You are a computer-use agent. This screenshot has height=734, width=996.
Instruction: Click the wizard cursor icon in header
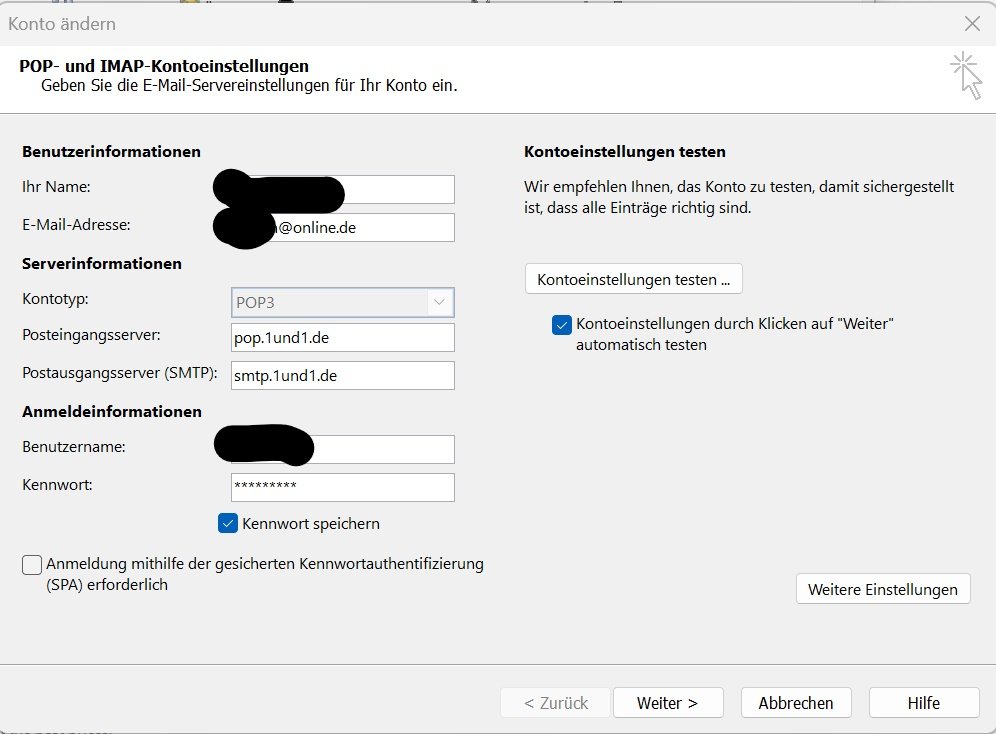pos(966,75)
